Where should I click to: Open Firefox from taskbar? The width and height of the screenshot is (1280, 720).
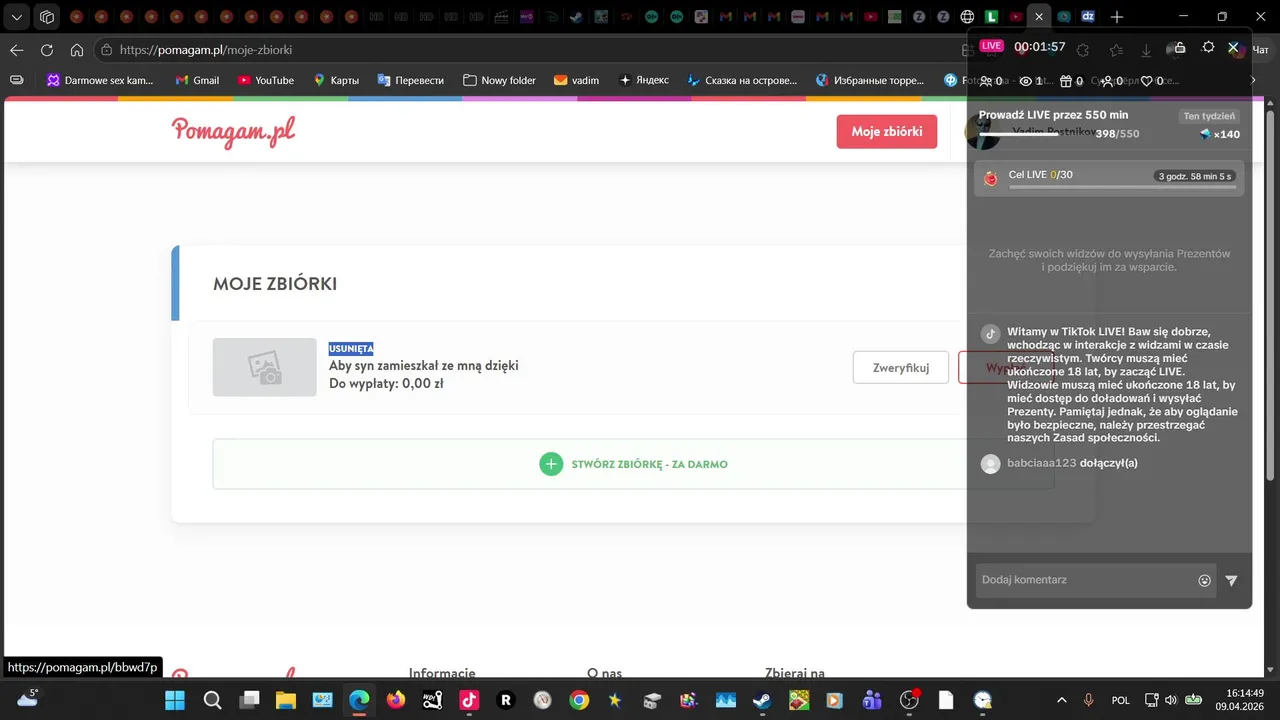pos(396,700)
